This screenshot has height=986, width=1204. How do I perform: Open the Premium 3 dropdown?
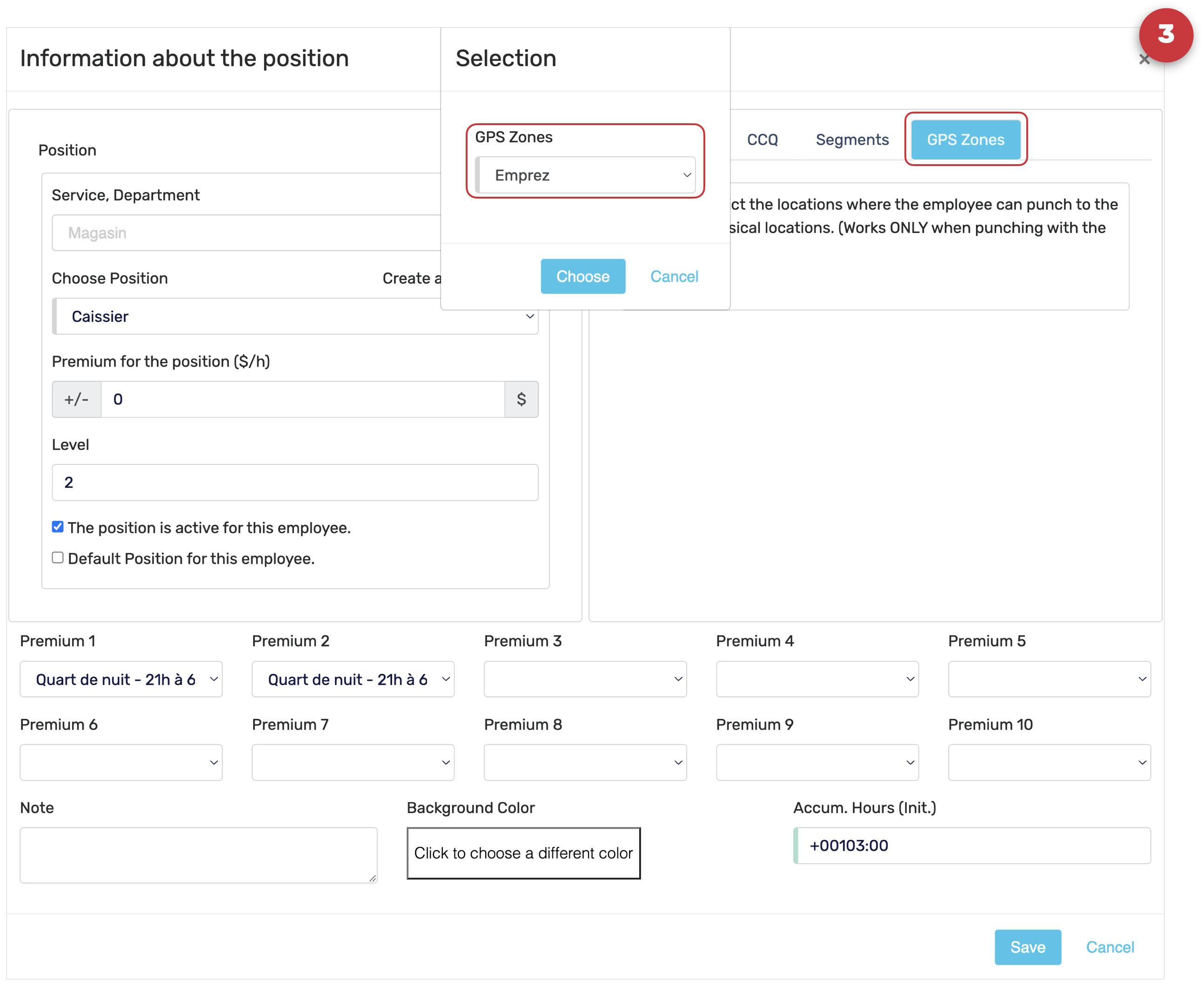click(x=585, y=680)
